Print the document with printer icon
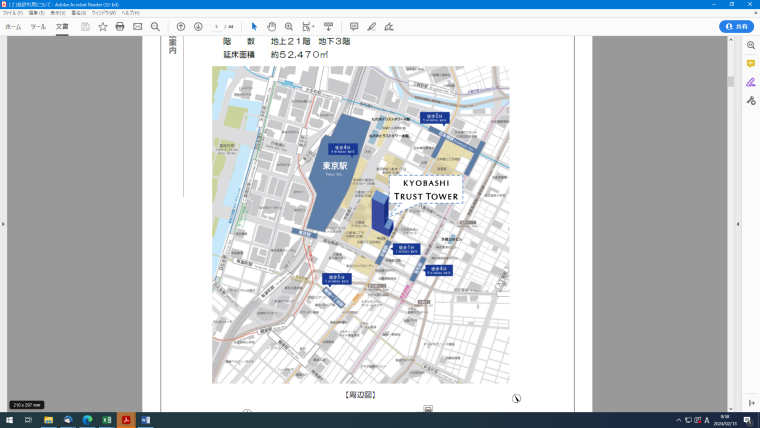This screenshot has height=428, width=760. tap(120, 27)
